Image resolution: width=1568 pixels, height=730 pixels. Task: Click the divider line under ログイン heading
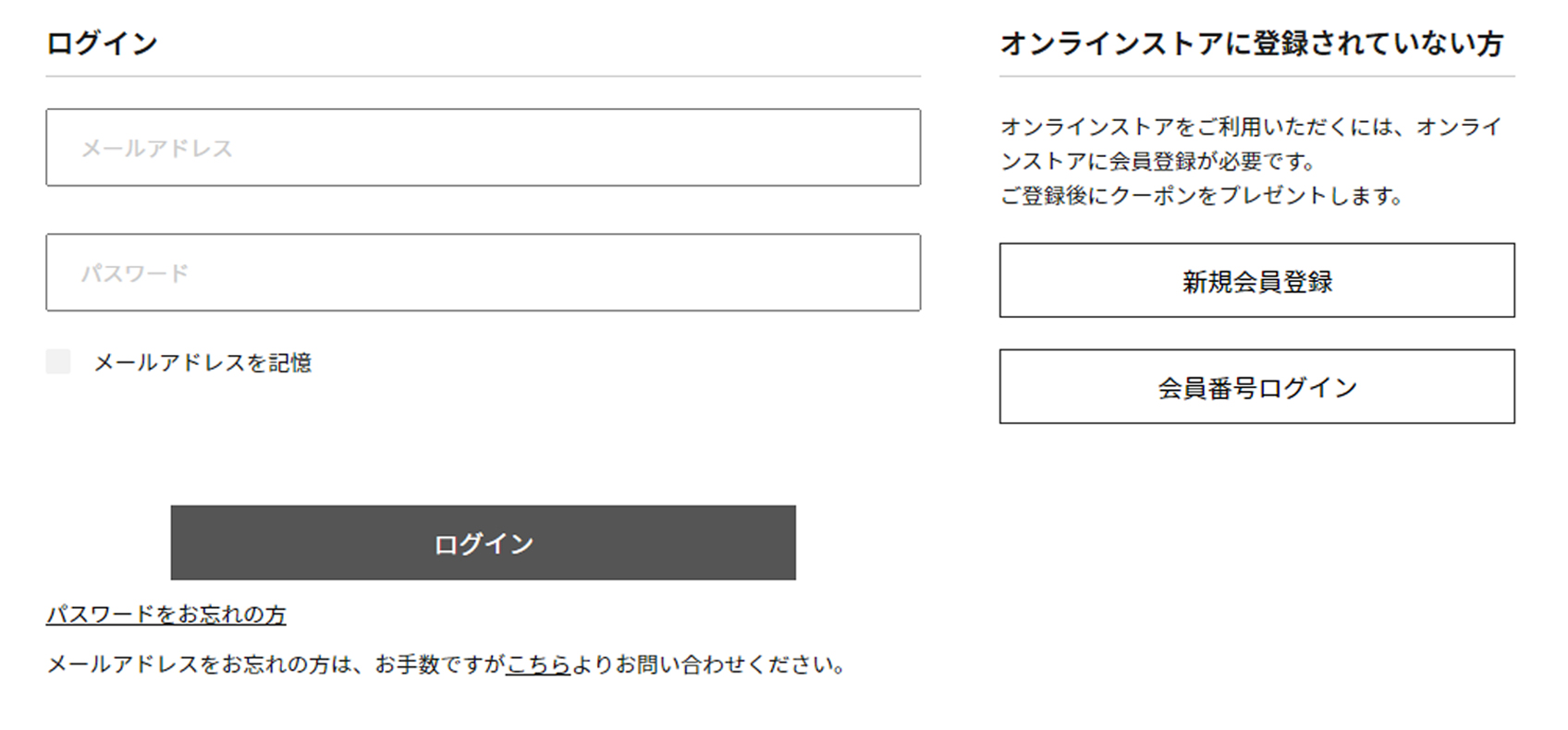[483, 76]
